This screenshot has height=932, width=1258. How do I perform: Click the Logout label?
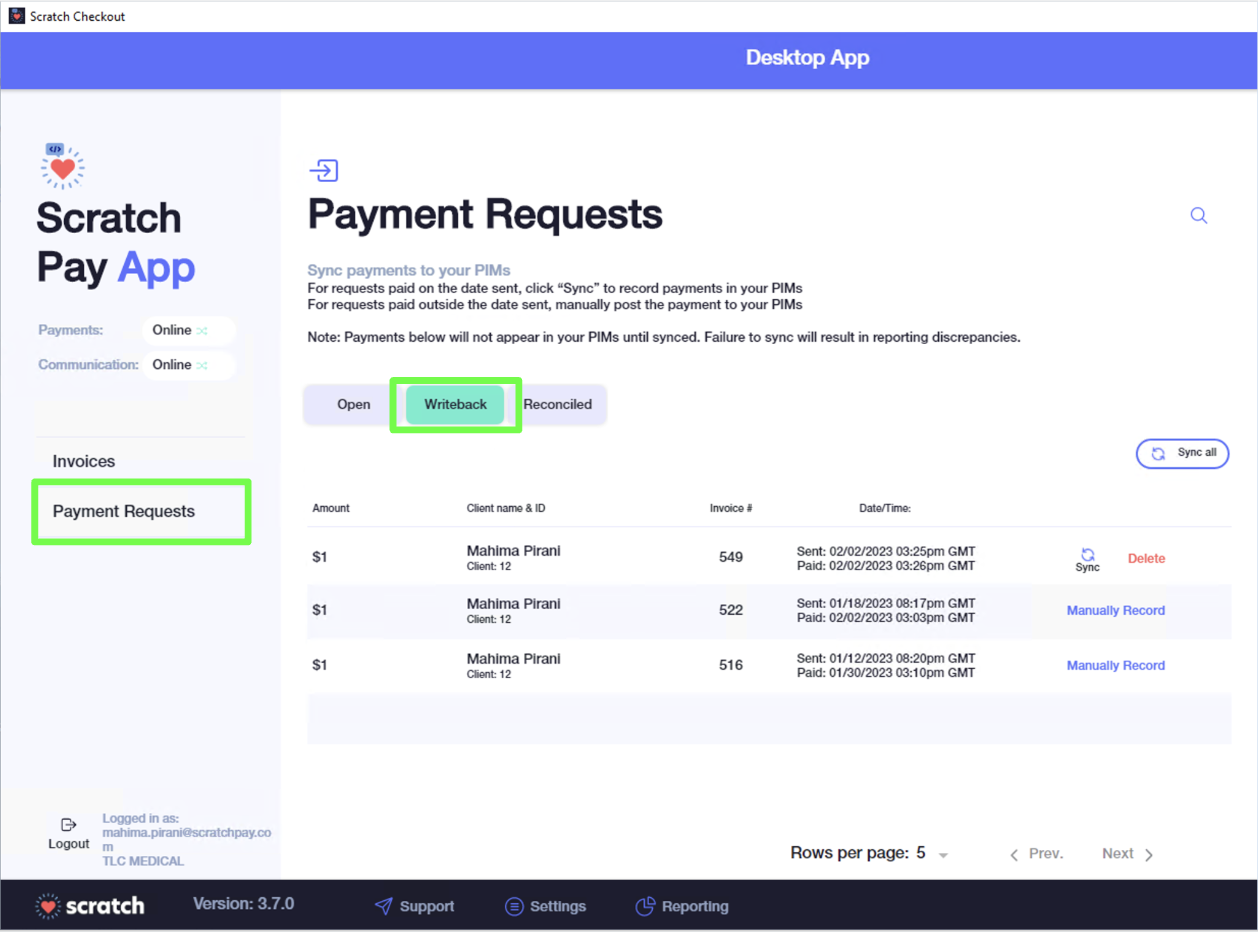(69, 844)
